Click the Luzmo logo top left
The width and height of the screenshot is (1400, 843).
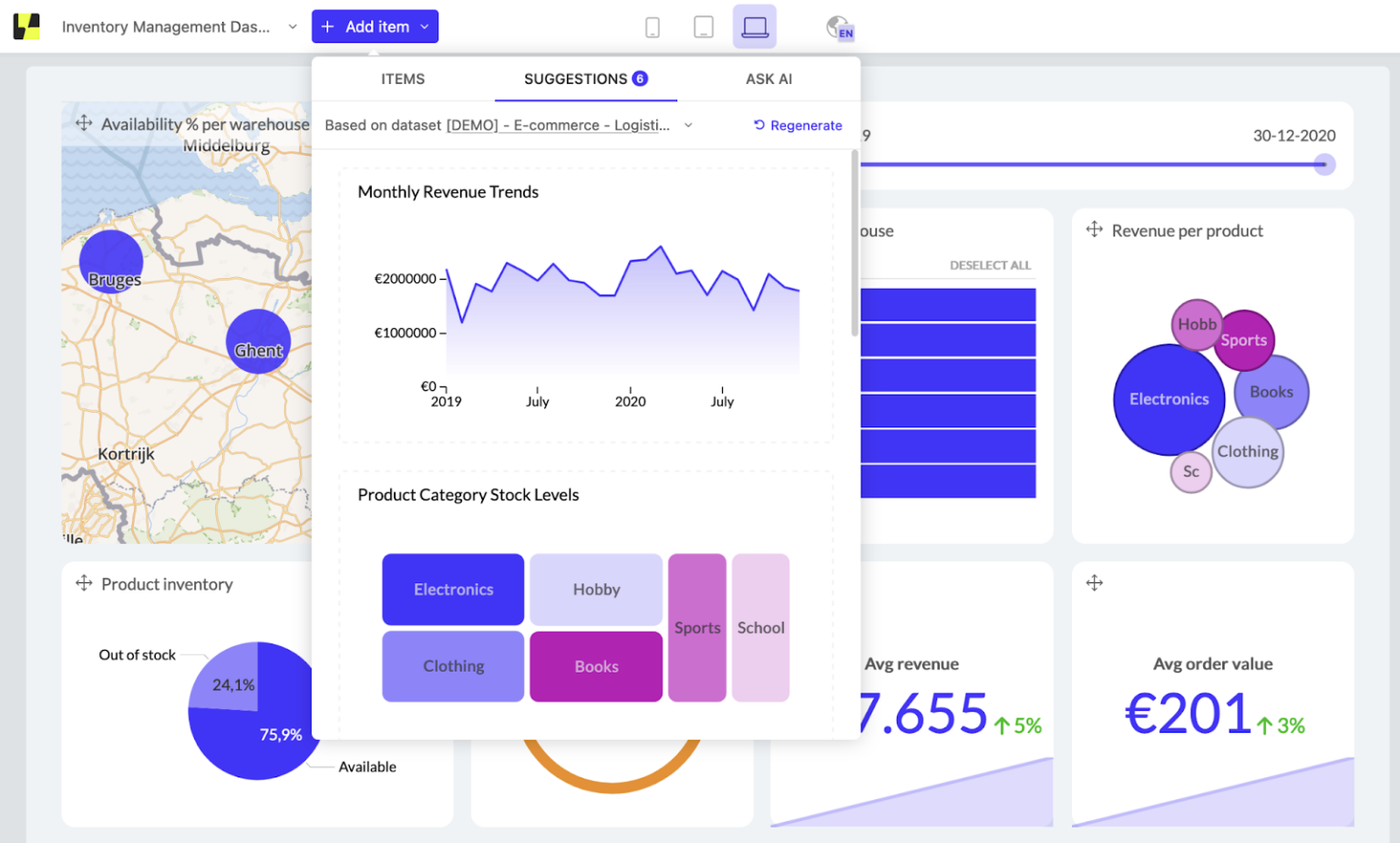(26, 26)
